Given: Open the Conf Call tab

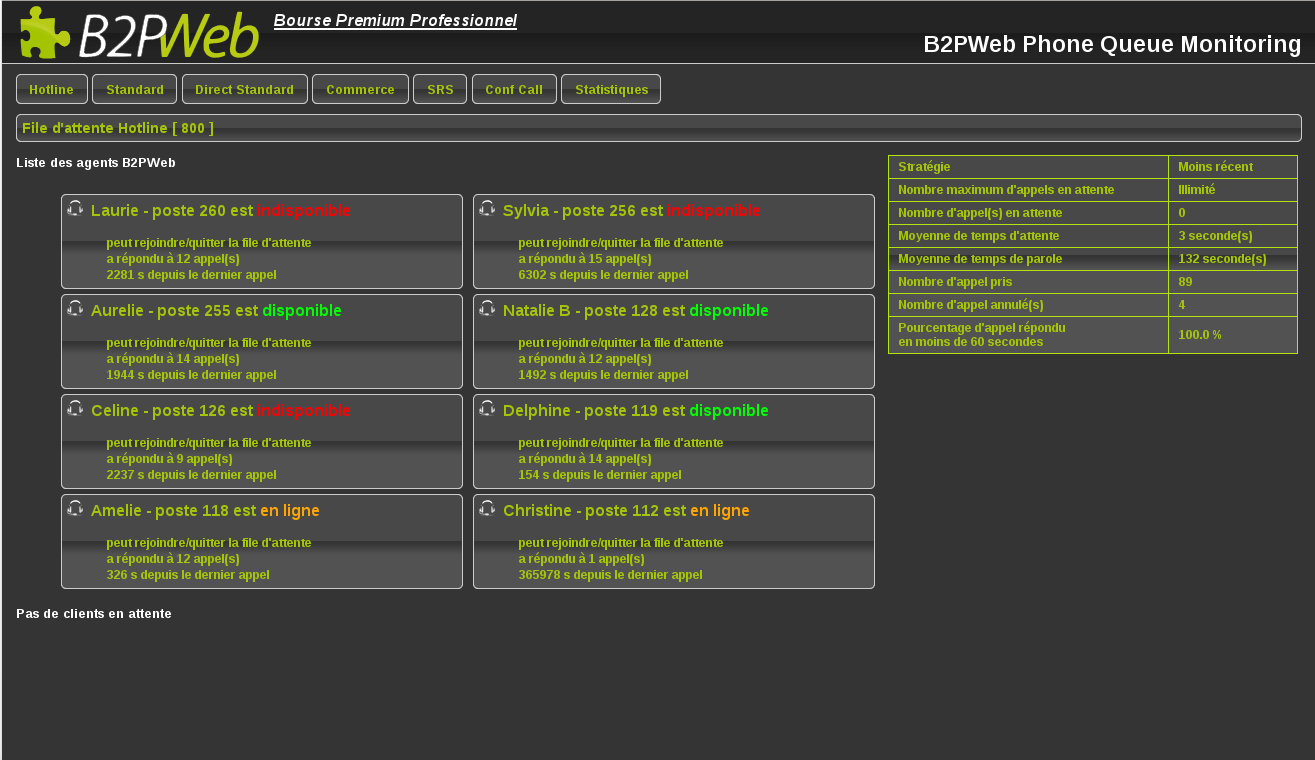Looking at the screenshot, I should [514, 89].
